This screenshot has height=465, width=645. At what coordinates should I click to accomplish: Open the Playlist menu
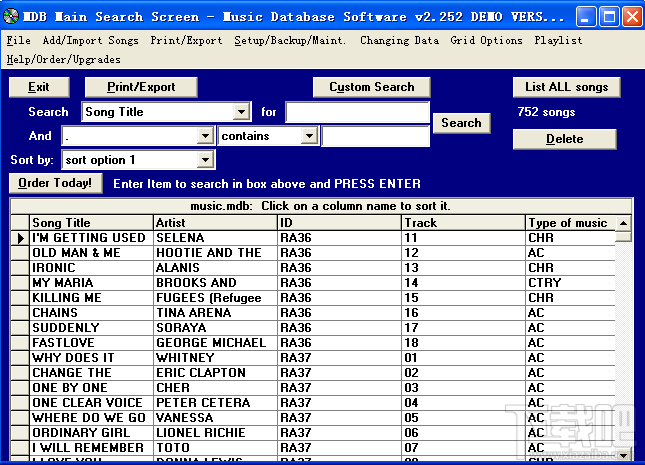click(x=558, y=40)
